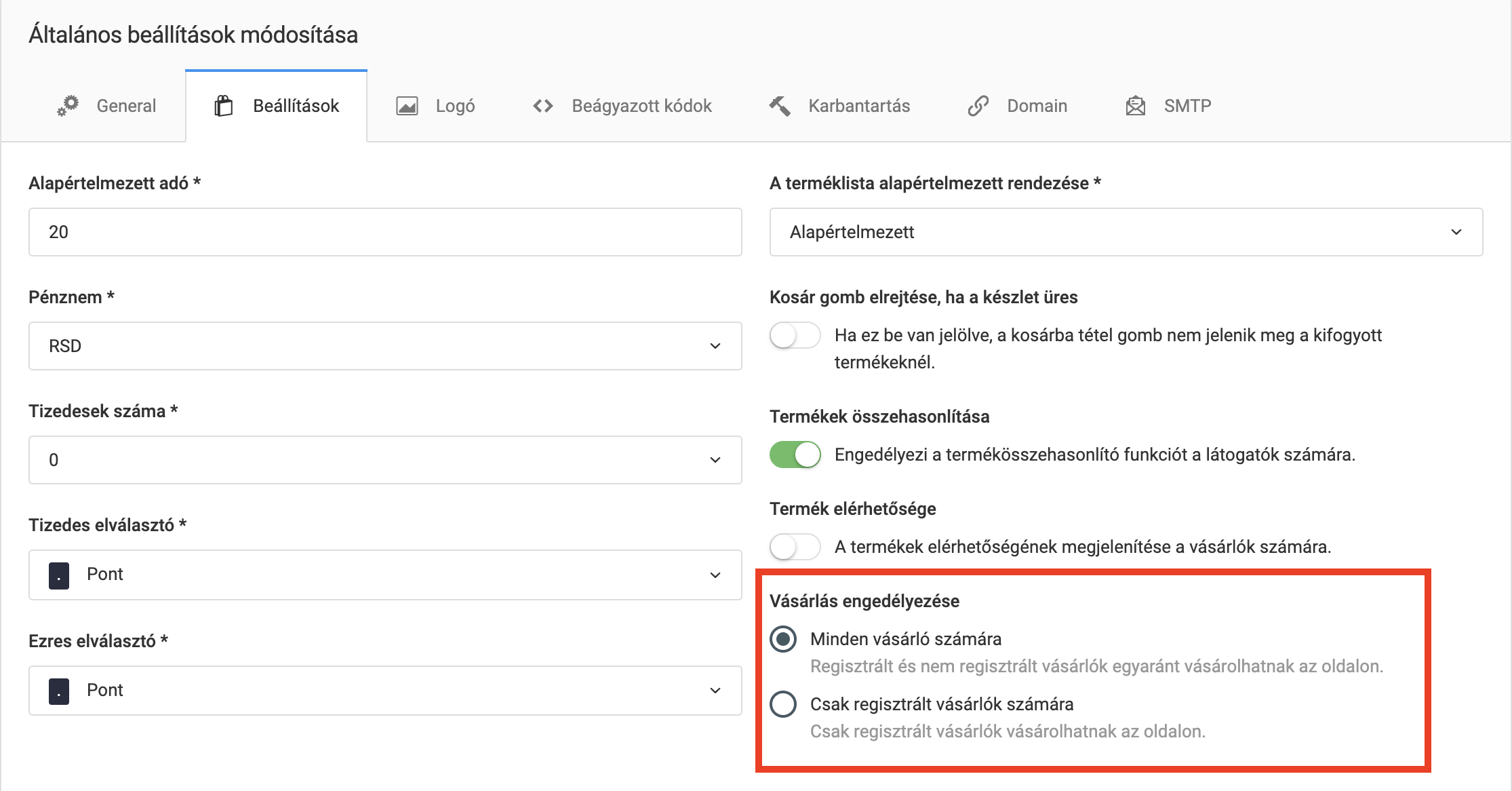Click the chain link icon beside Domain
The width and height of the screenshot is (1512, 791).
pos(978,106)
